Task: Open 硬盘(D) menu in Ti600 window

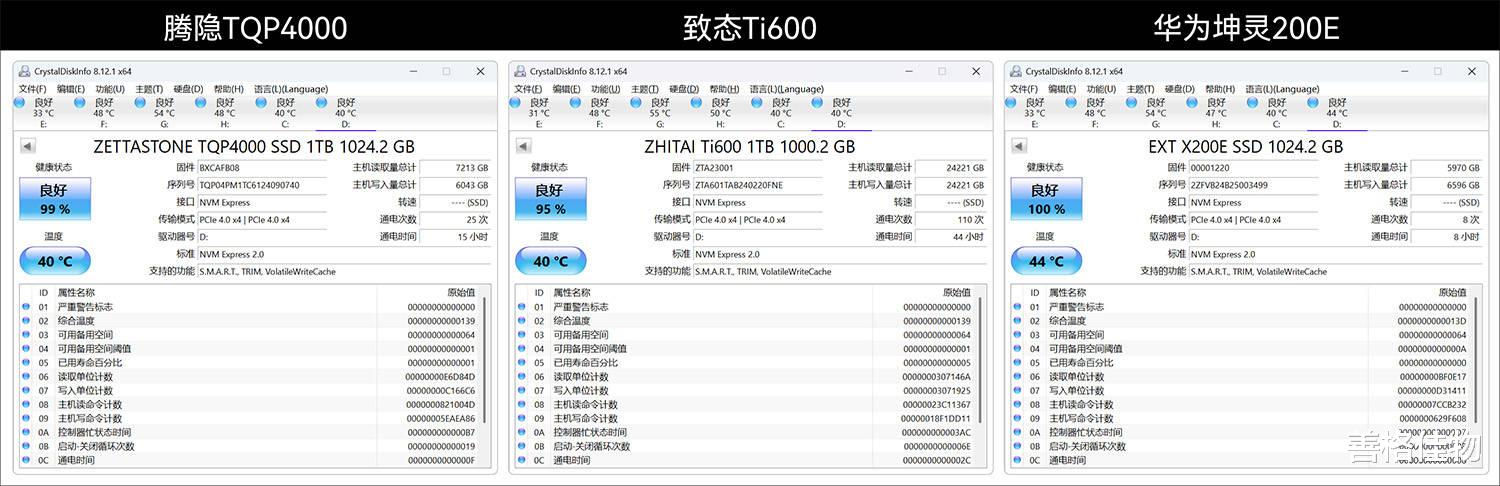Action: 685,89
